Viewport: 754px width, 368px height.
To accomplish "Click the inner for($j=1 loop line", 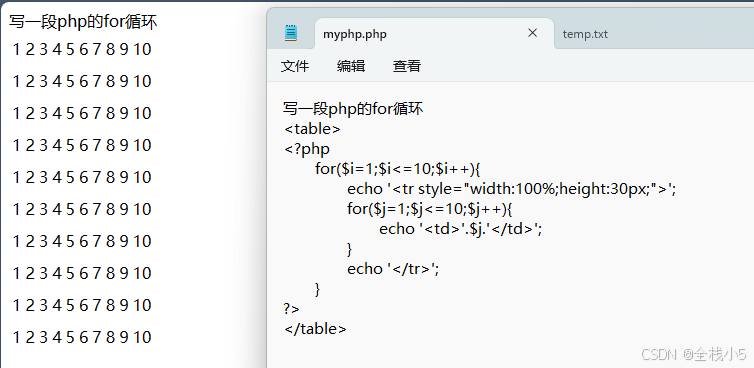I will [430, 209].
